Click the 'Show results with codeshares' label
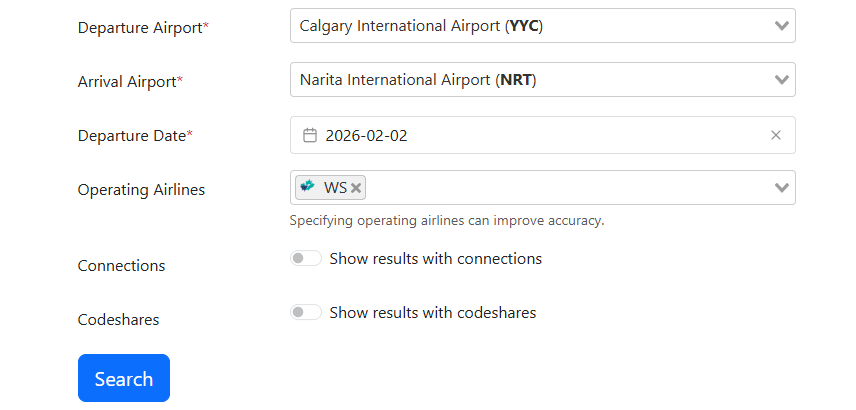 coord(433,312)
